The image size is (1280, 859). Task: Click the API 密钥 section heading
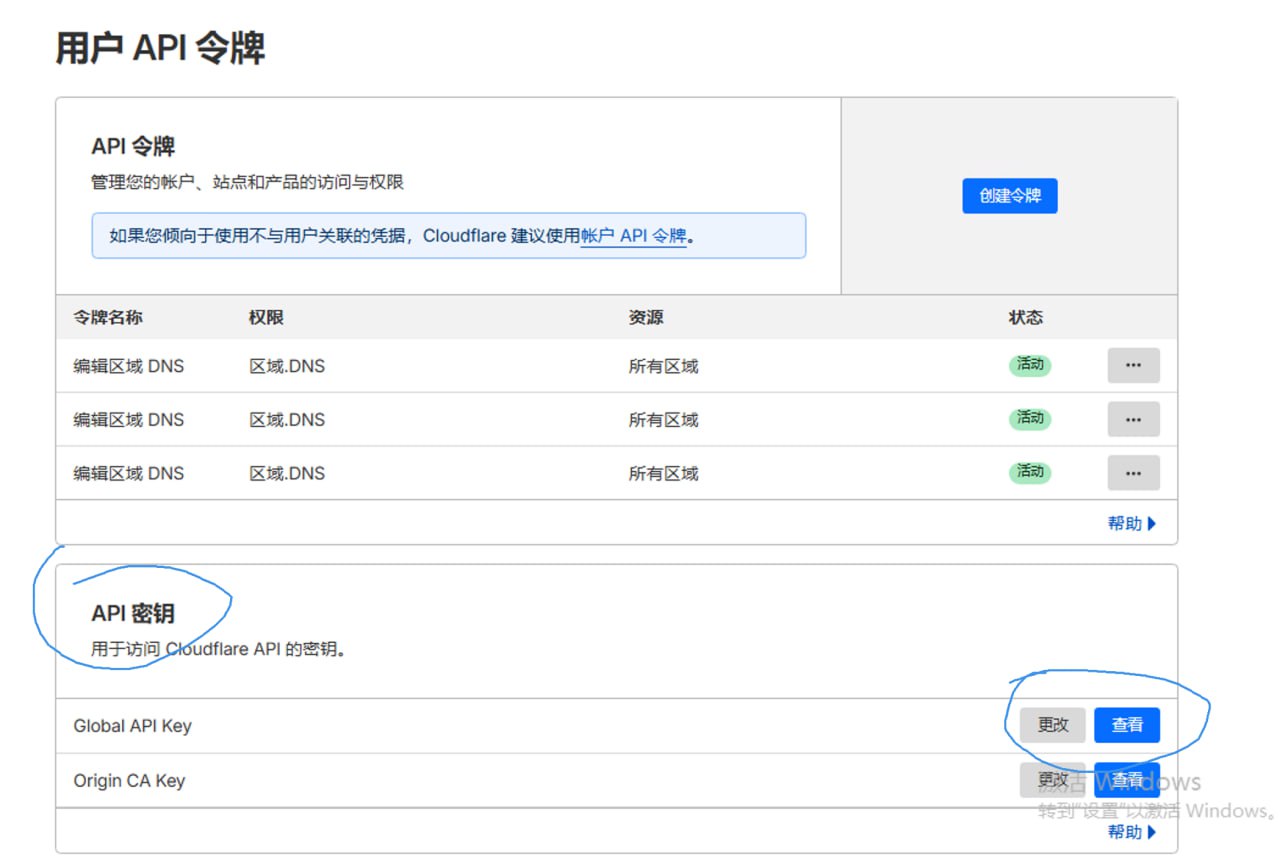pos(133,613)
